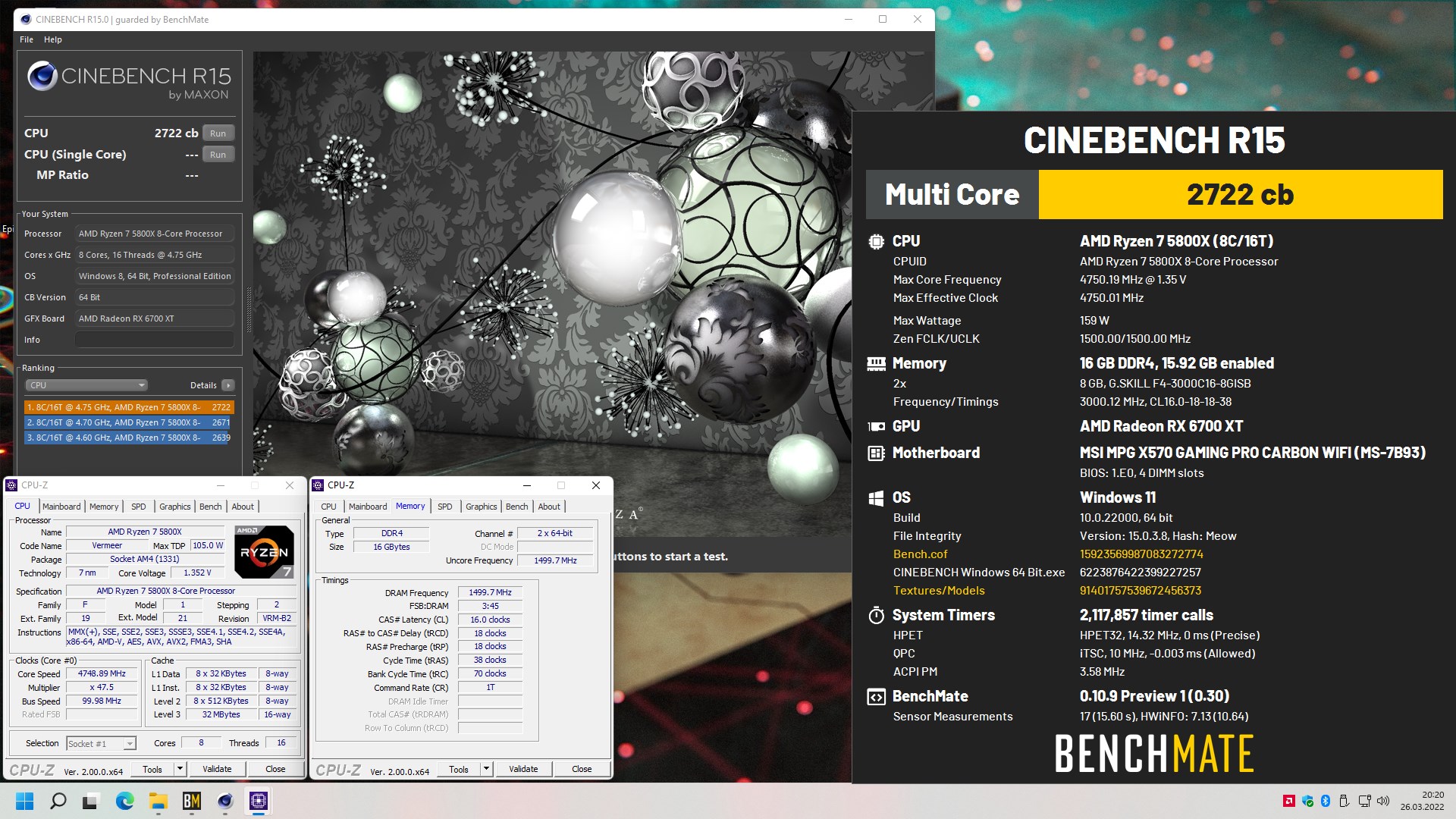This screenshot has width=1456, height=819.
Task: Open Windows Security tray icon
Action: (1307, 801)
